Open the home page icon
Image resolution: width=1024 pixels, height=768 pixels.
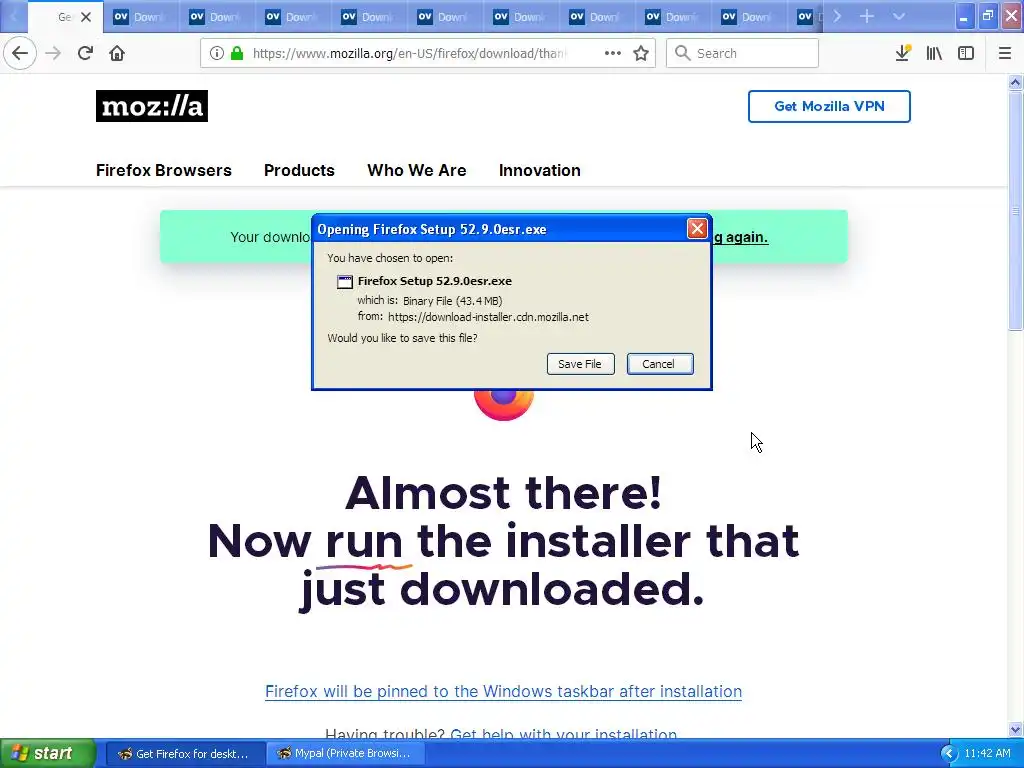(x=117, y=54)
